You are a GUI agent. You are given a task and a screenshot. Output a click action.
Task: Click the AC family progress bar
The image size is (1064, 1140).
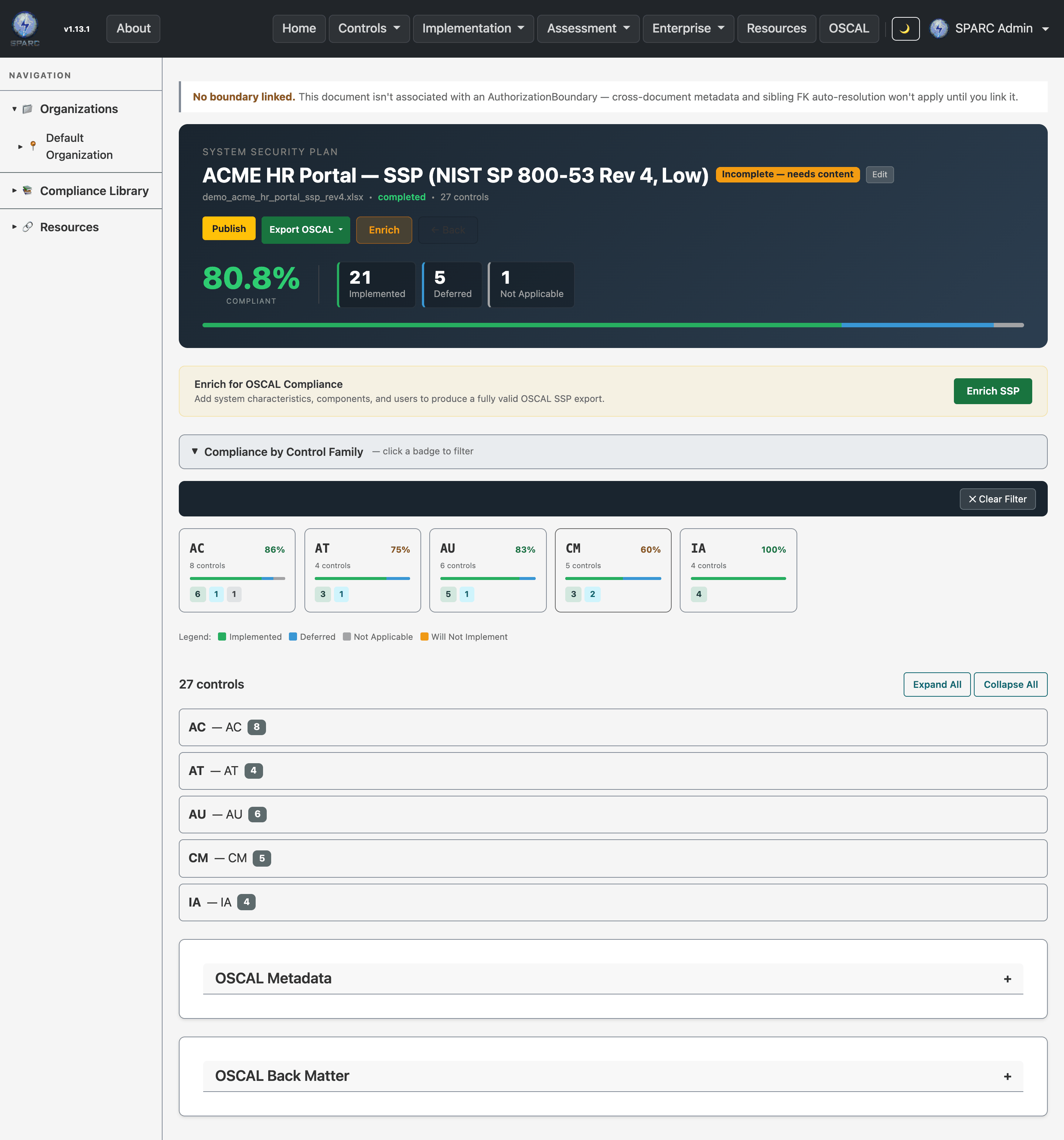(x=237, y=578)
